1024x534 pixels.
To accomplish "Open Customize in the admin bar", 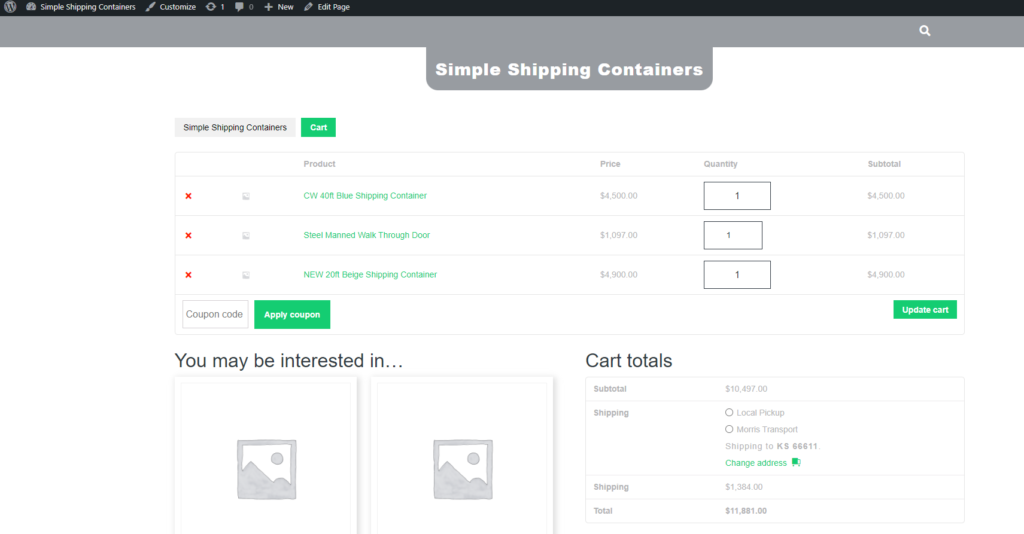I will coord(170,7).
